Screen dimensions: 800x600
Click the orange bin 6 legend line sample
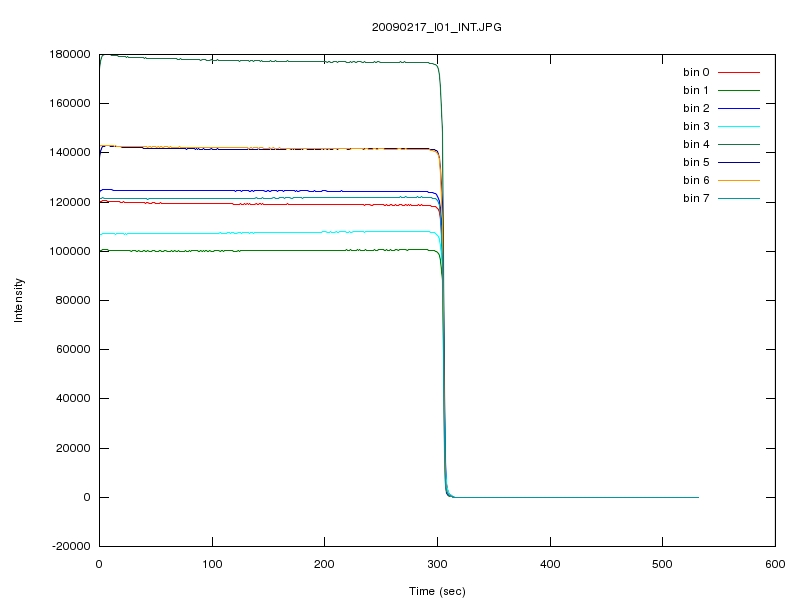739,181
